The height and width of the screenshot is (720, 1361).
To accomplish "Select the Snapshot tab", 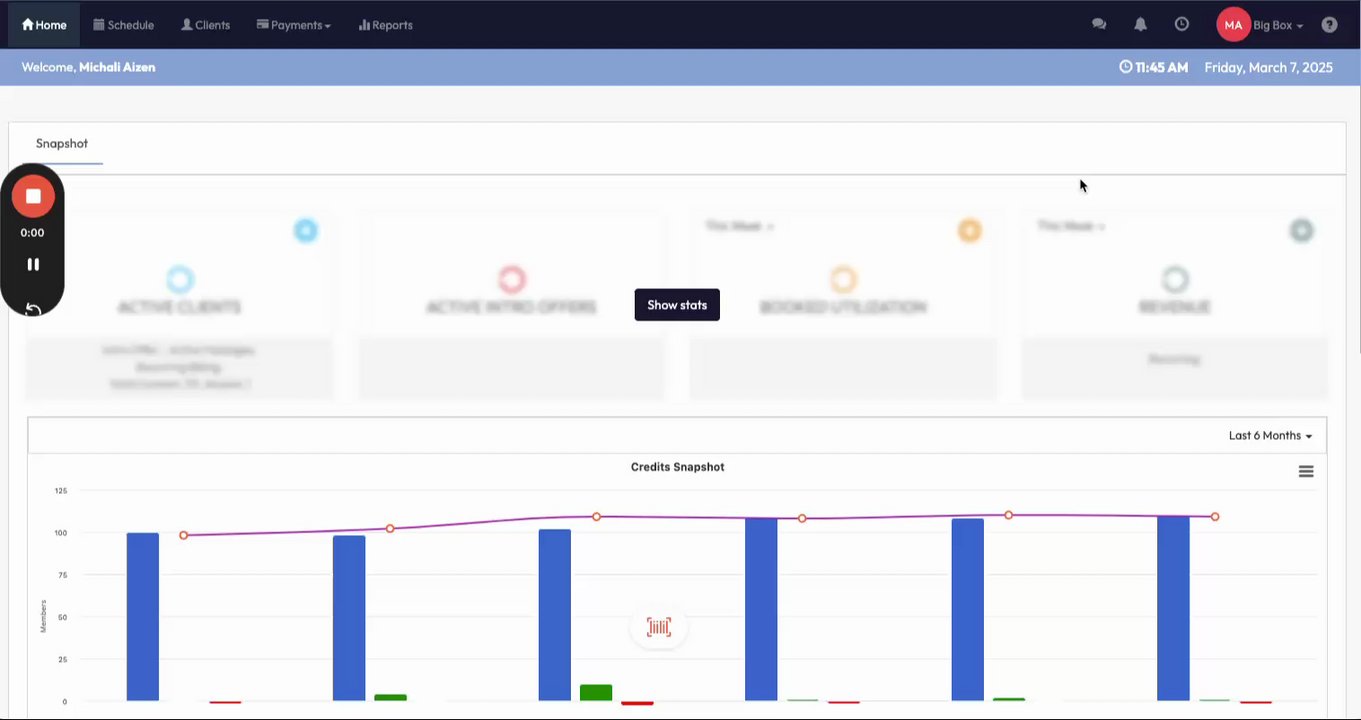I will coord(62,143).
